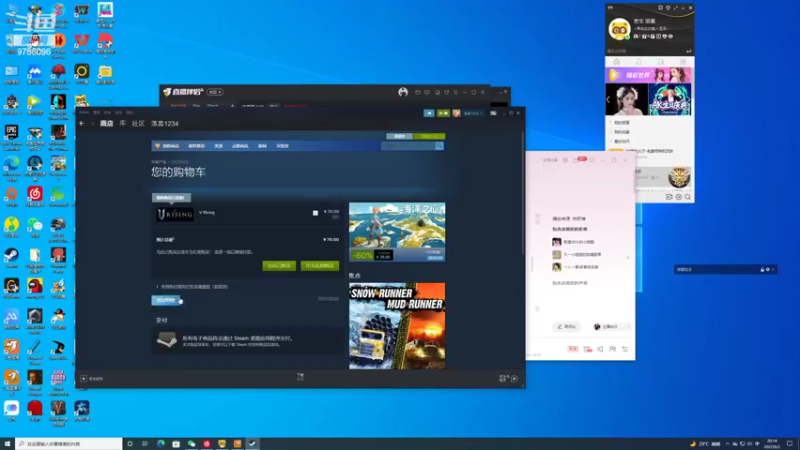The height and width of the screenshot is (450, 800).
Task: Open the home tab in YY window
Action: 616,62
